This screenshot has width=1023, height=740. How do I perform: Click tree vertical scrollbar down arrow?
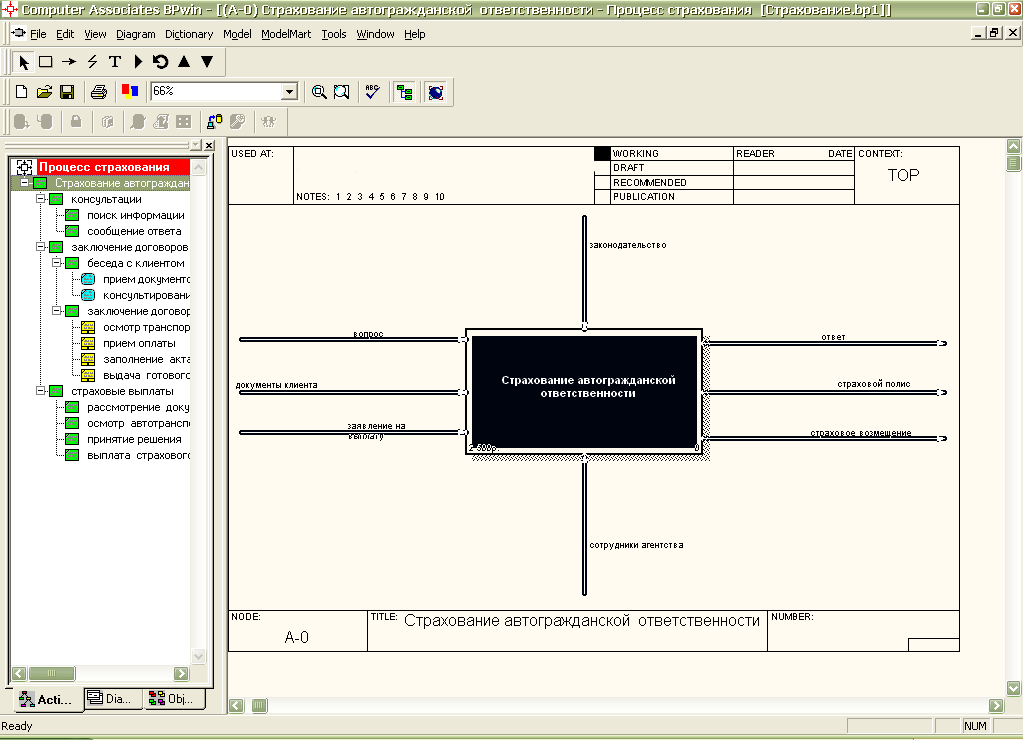click(199, 656)
